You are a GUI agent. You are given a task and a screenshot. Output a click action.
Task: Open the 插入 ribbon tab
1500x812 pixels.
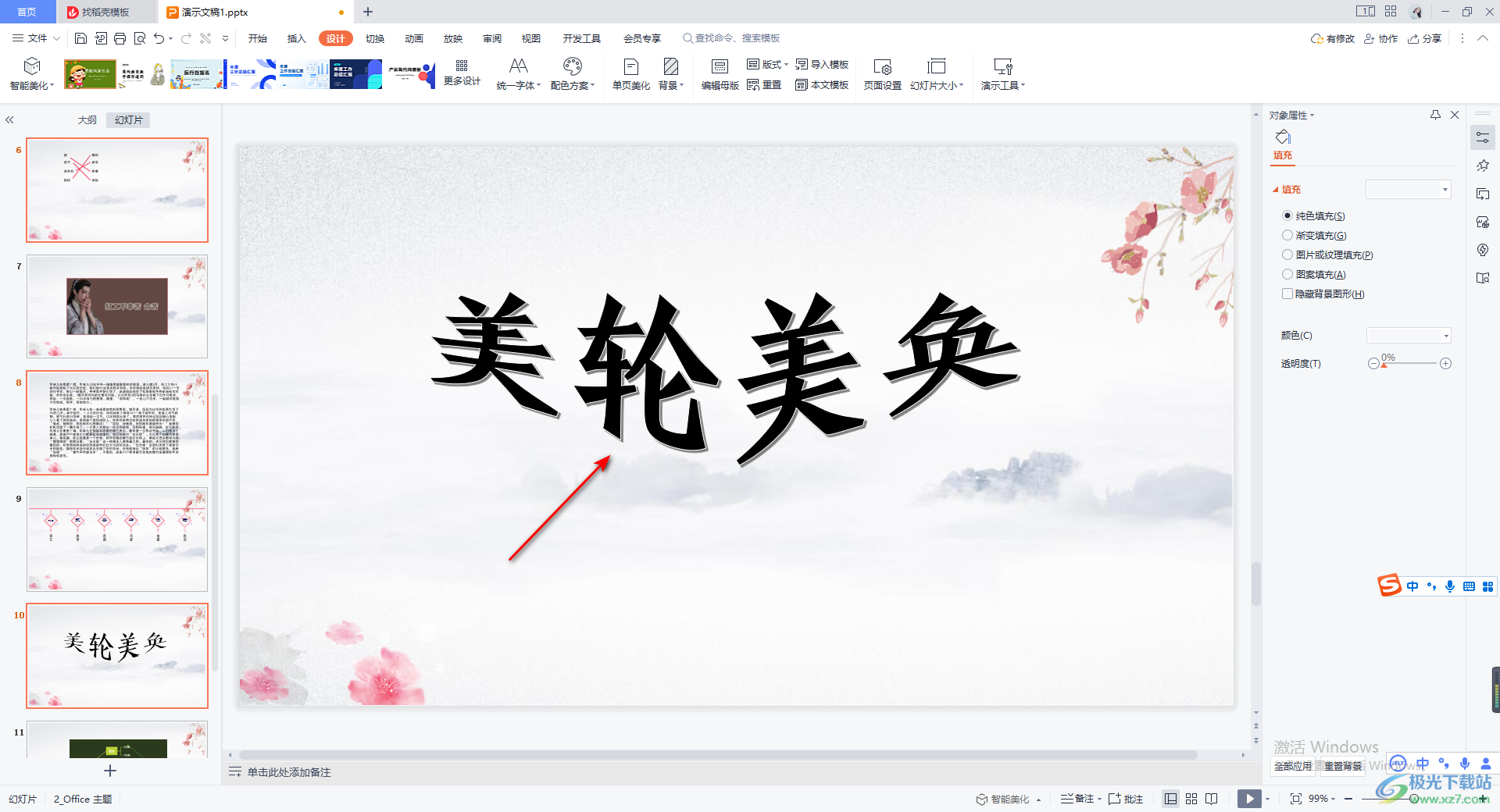tap(297, 38)
